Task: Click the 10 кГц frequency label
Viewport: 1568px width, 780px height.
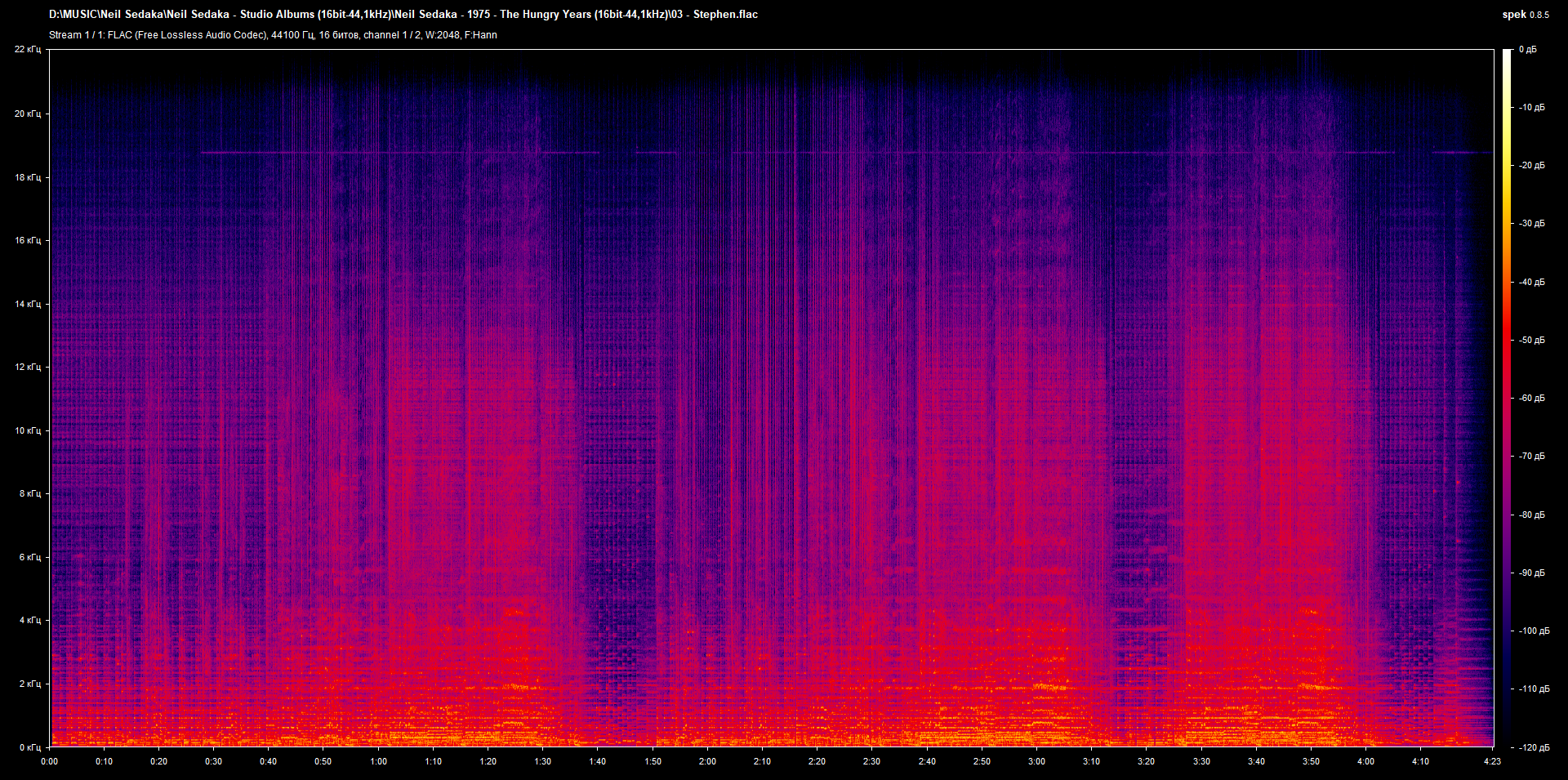Action: tap(28, 430)
